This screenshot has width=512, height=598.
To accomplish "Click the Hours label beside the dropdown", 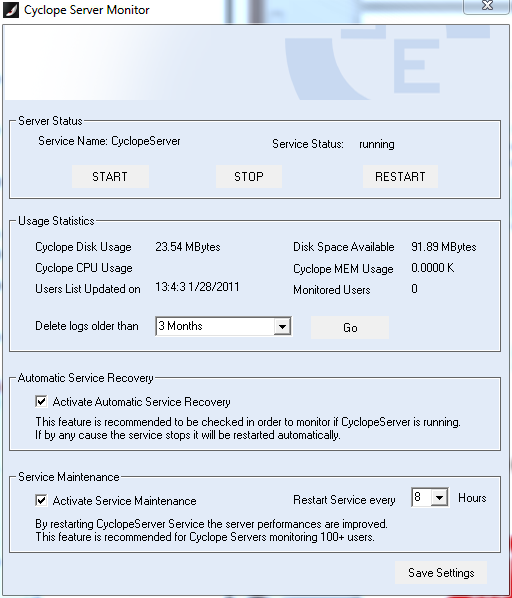I will coord(472,498).
